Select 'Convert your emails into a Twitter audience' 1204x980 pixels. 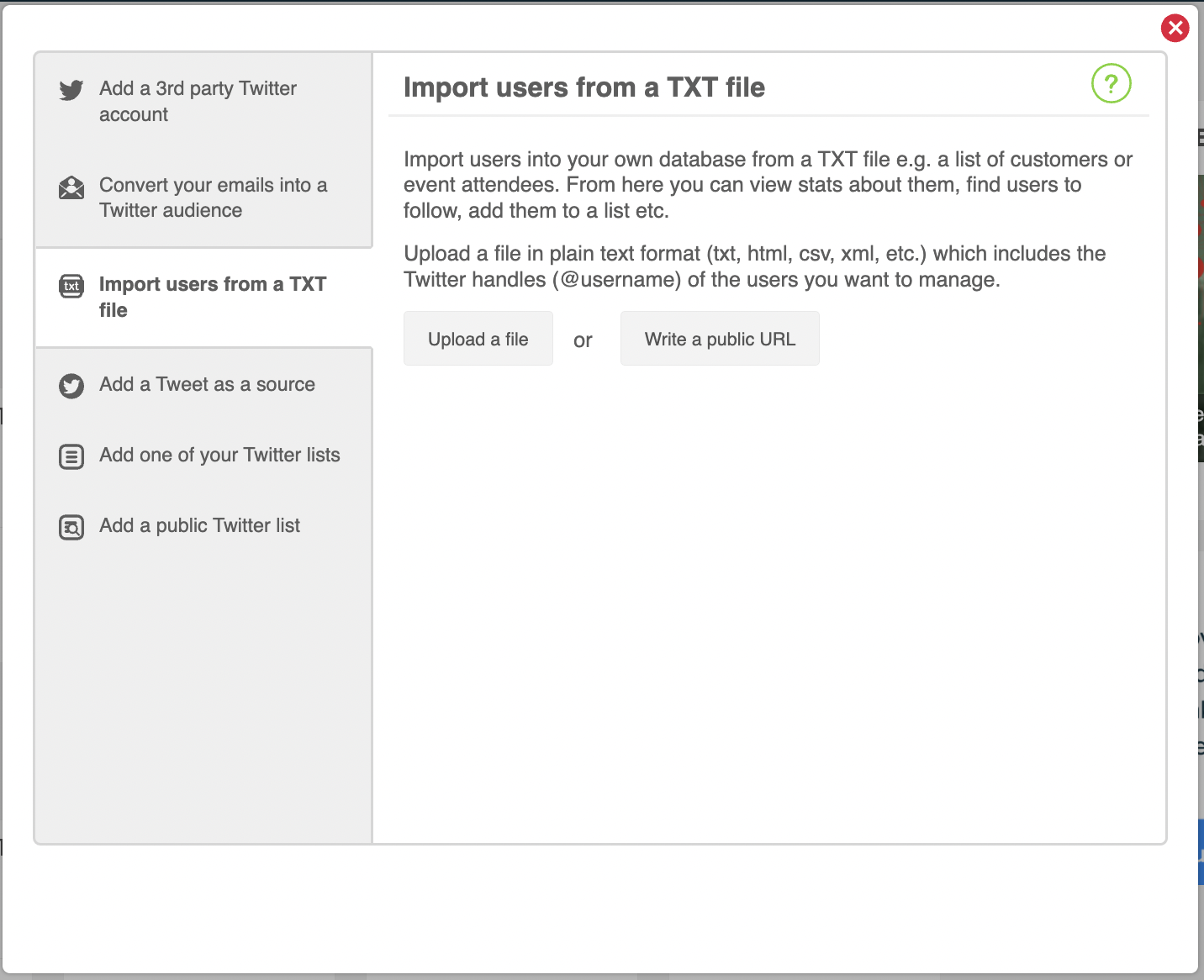[x=203, y=198]
